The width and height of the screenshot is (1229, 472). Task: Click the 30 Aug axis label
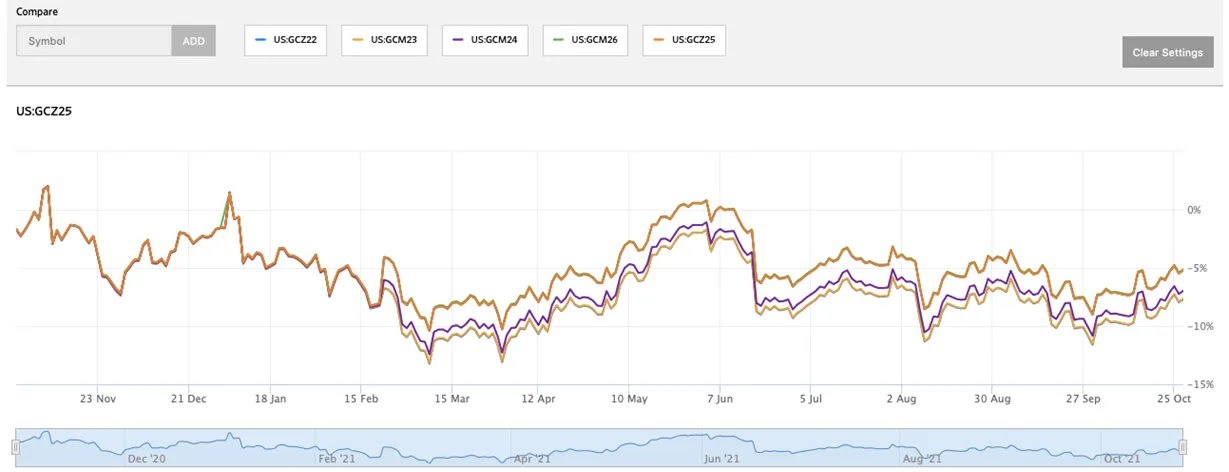point(992,398)
